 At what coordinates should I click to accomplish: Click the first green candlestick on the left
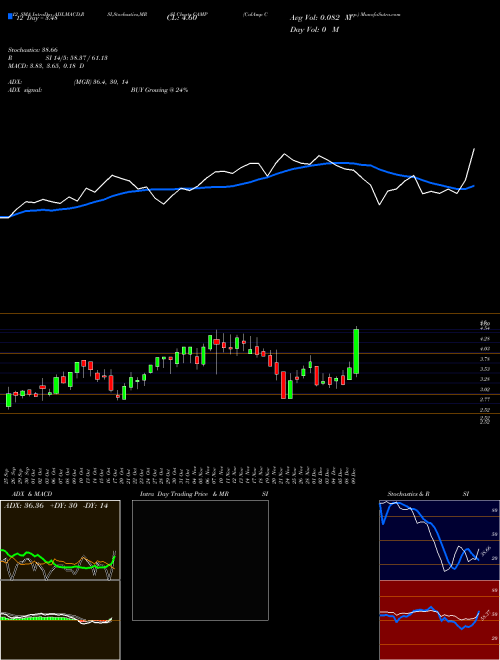coord(8,400)
